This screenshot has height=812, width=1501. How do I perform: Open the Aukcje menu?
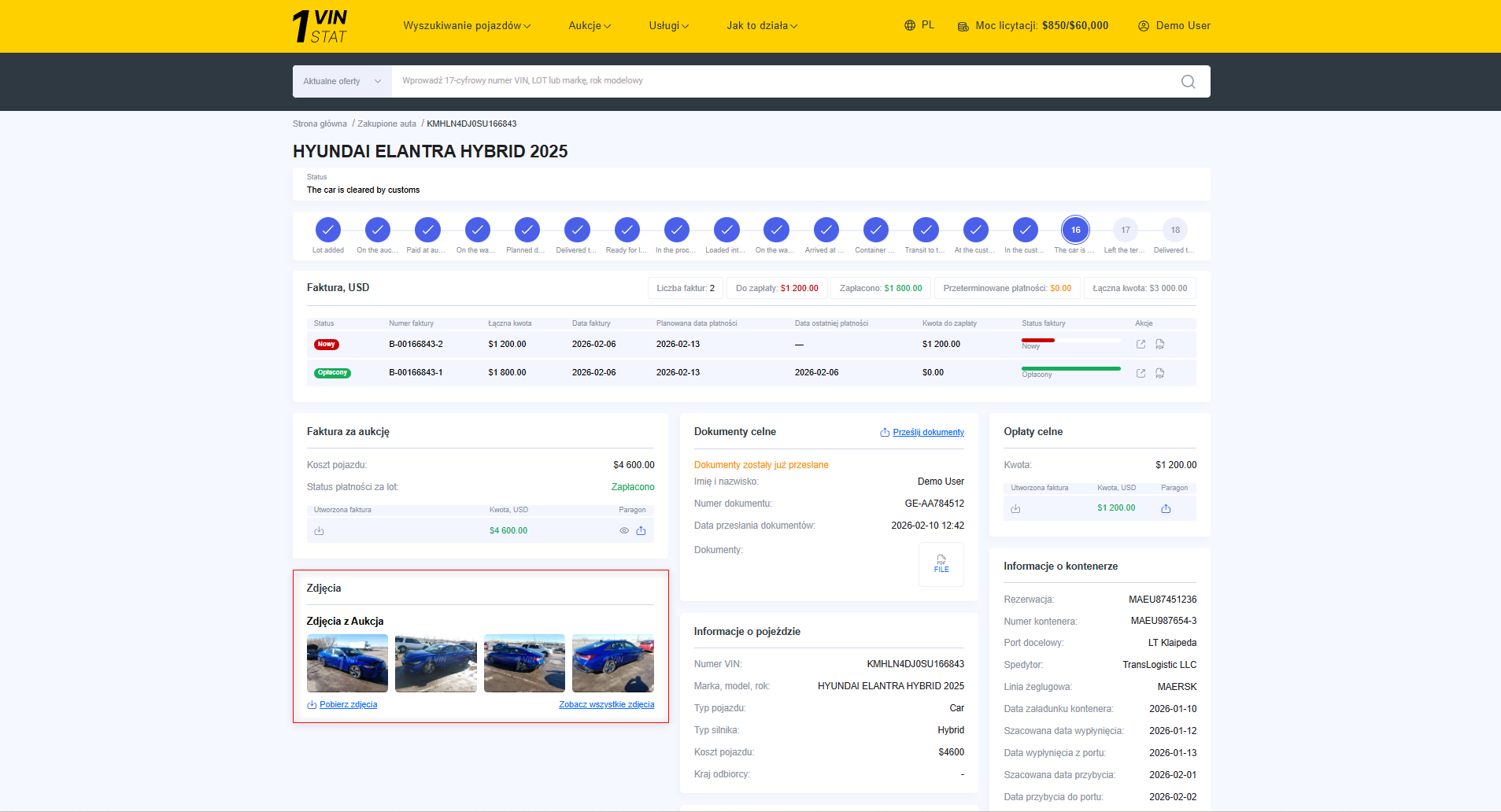coord(590,26)
